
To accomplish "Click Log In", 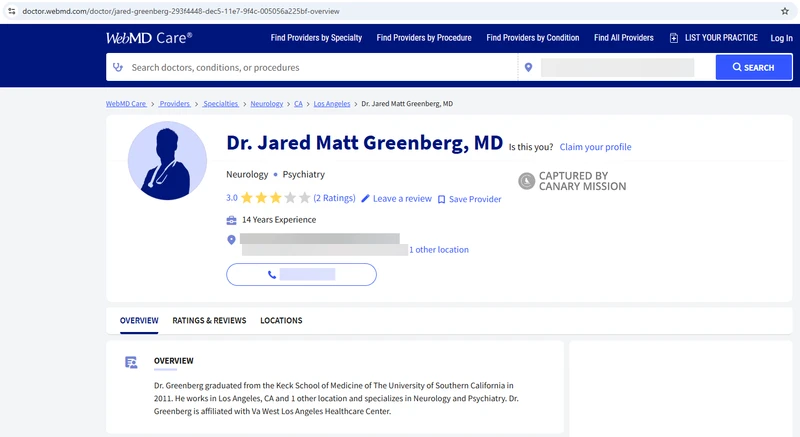I will [781, 38].
